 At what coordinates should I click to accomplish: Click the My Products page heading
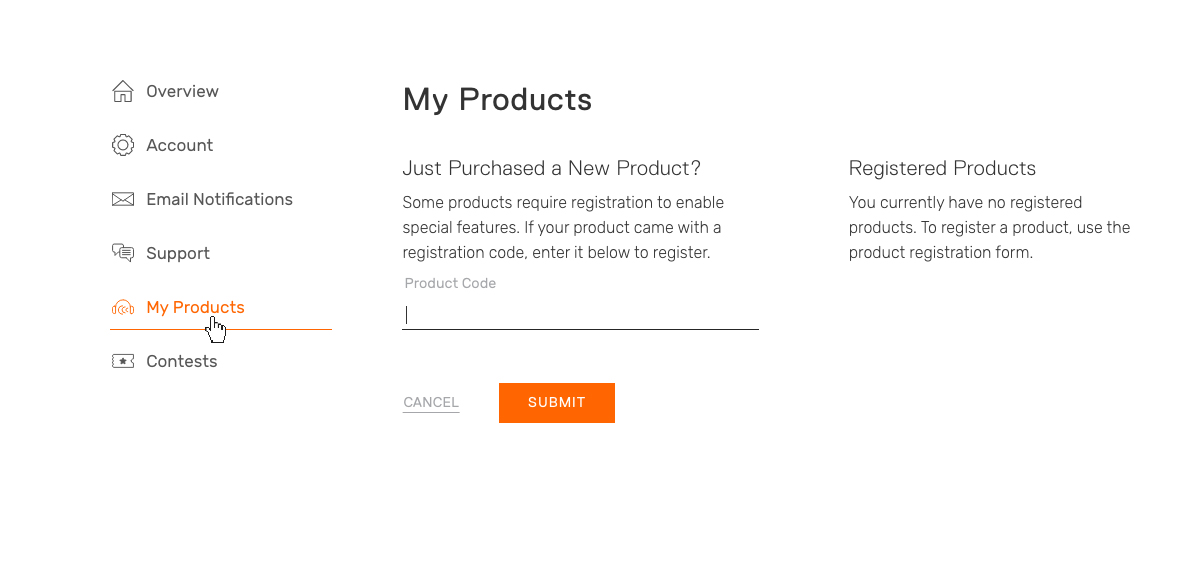(497, 100)
